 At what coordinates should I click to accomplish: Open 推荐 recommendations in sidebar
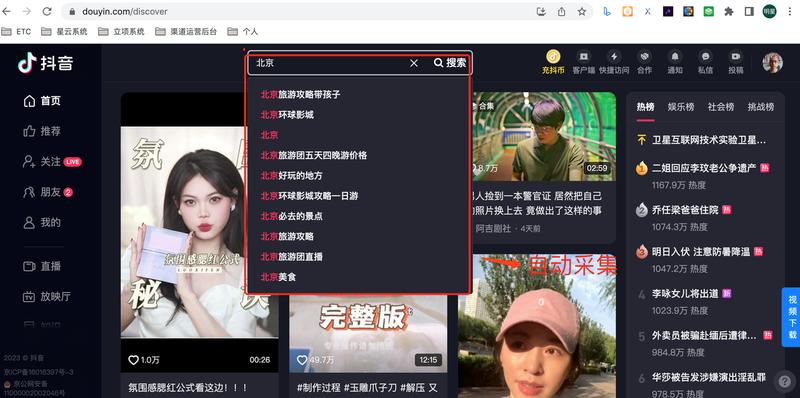(42, 131)
